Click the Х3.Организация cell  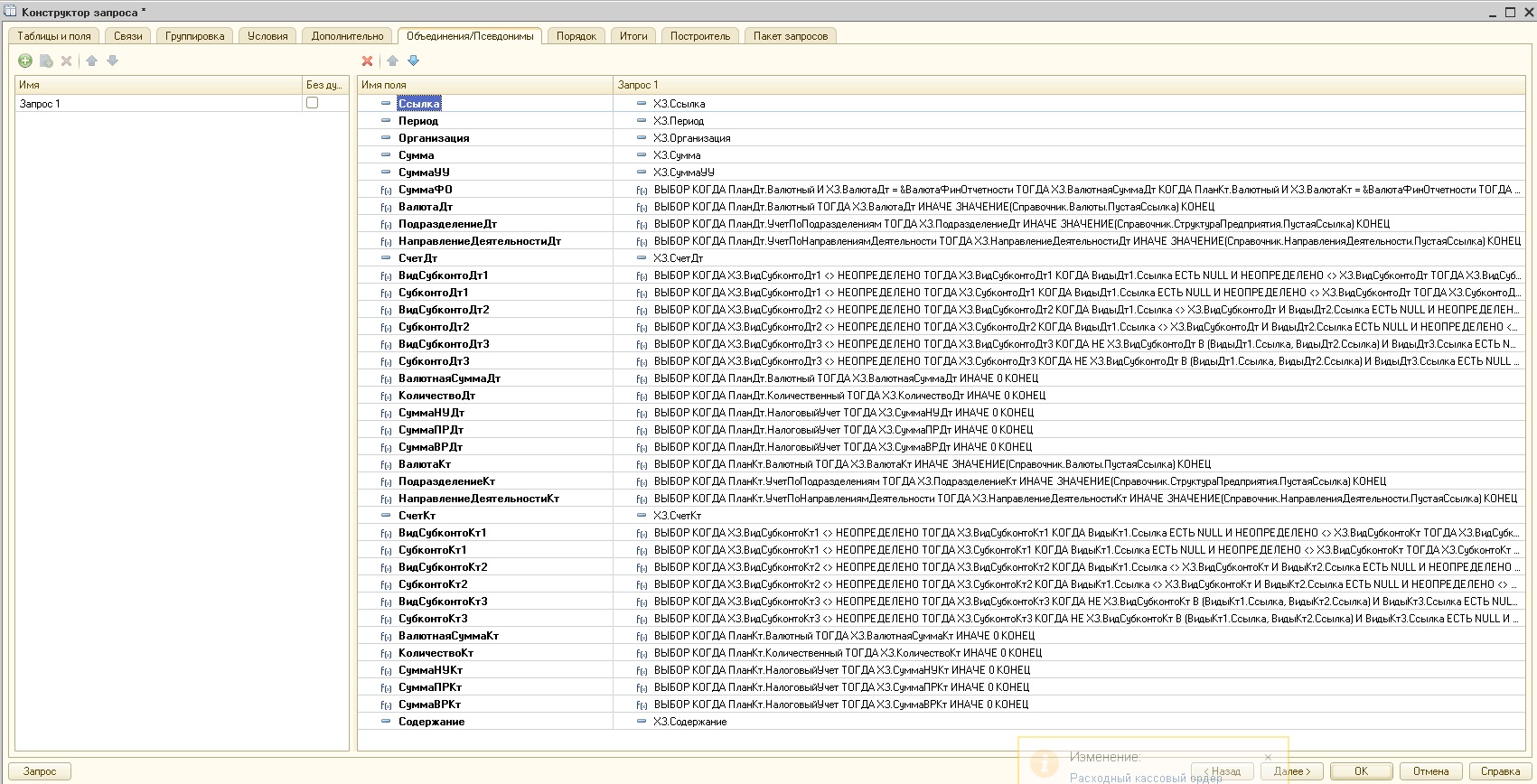pyautogui.click(x=692, y=138)
